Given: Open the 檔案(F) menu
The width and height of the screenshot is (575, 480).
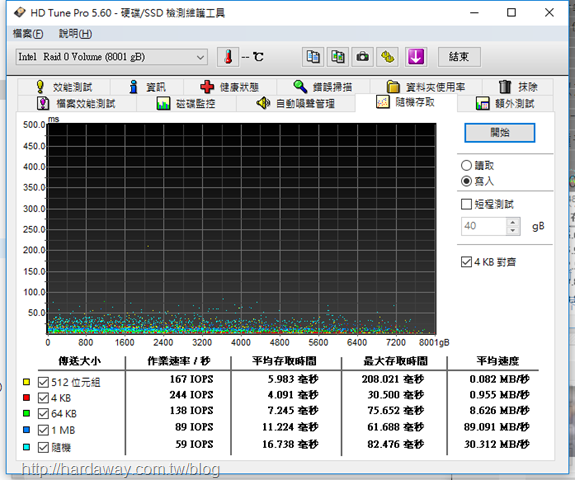Looking at the screenshot, I should [28, 34].
